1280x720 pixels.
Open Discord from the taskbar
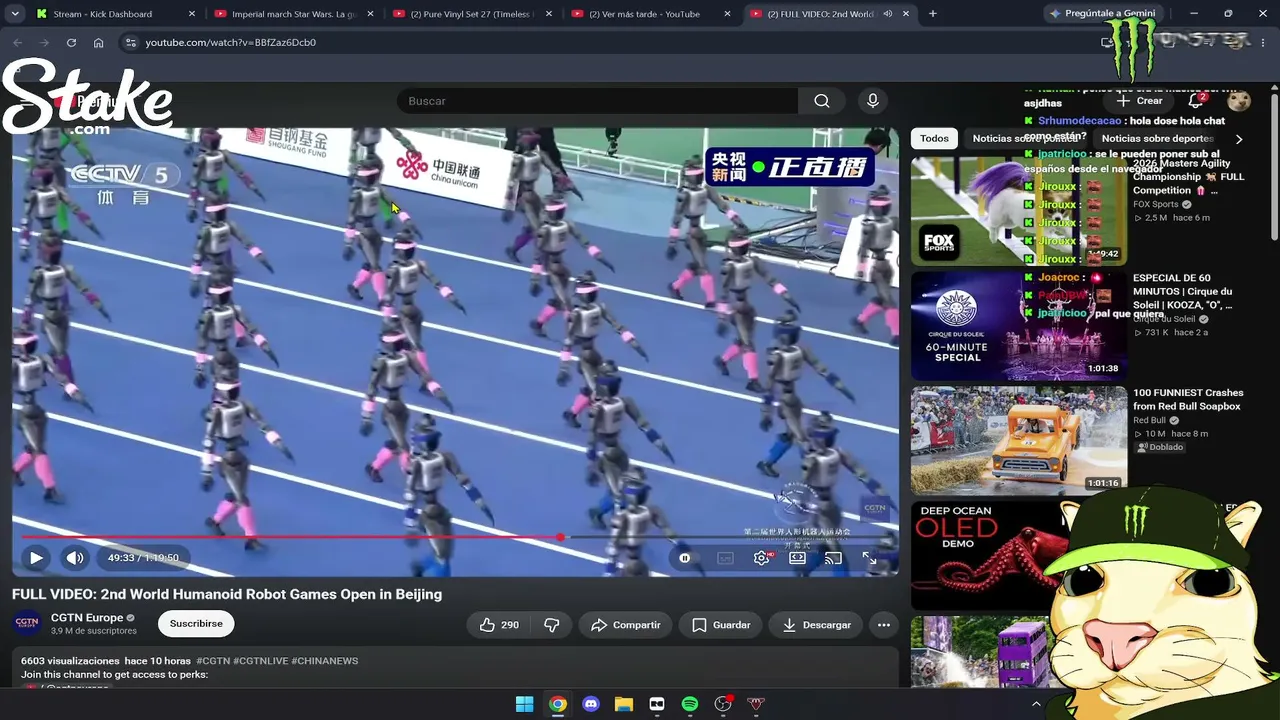pyautogui.click(x=591, y=704)
